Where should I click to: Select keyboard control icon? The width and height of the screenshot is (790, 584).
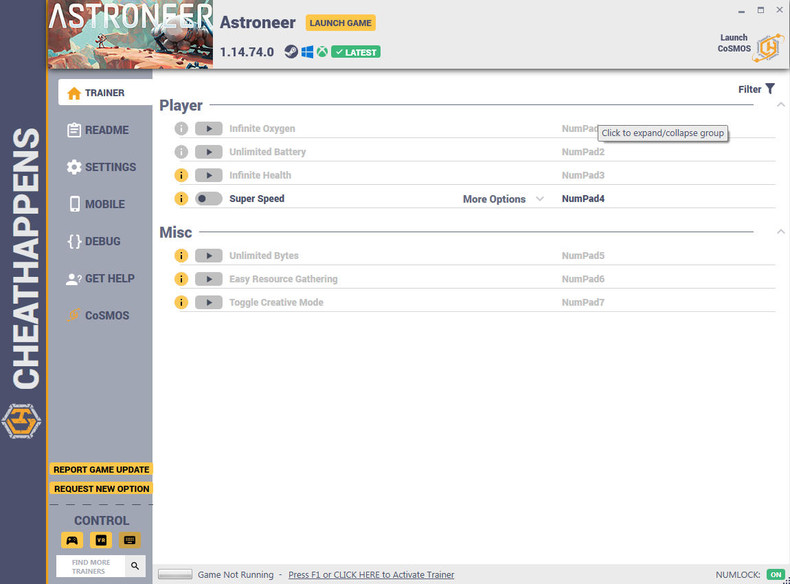129,540
